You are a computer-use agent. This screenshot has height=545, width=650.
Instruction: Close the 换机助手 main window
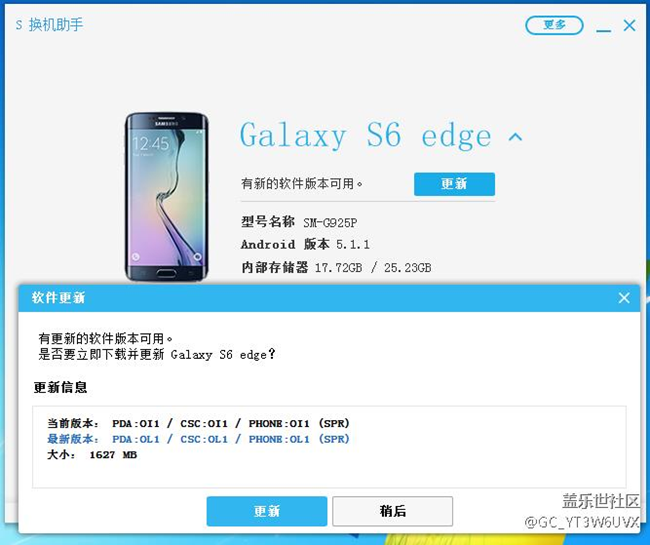coord(629,25)
